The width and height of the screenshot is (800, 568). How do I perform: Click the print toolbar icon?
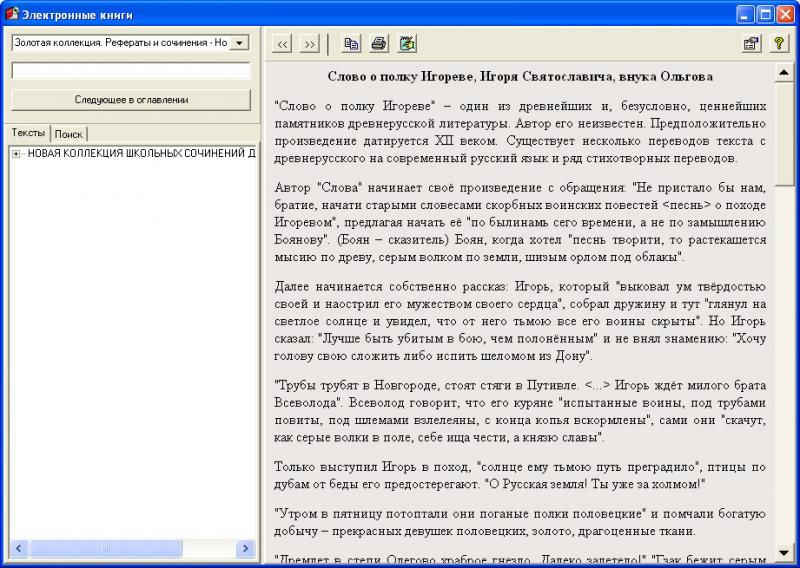pos(379,44)
